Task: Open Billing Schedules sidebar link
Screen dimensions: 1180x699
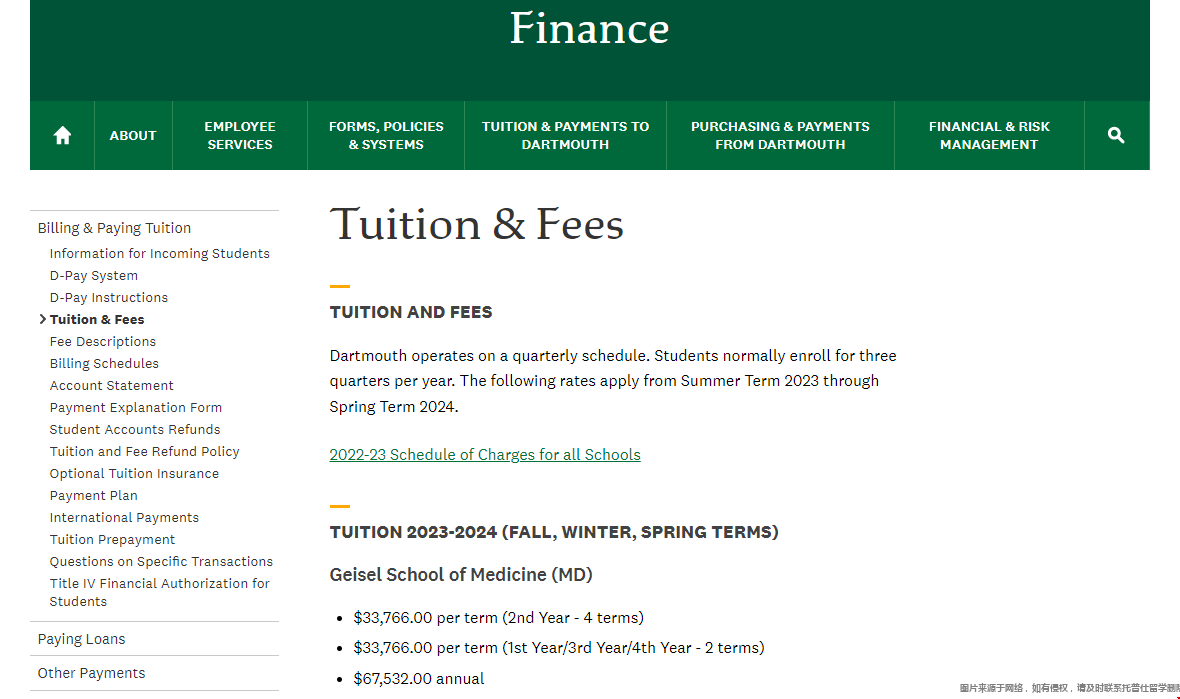Action: coord(105,363)
